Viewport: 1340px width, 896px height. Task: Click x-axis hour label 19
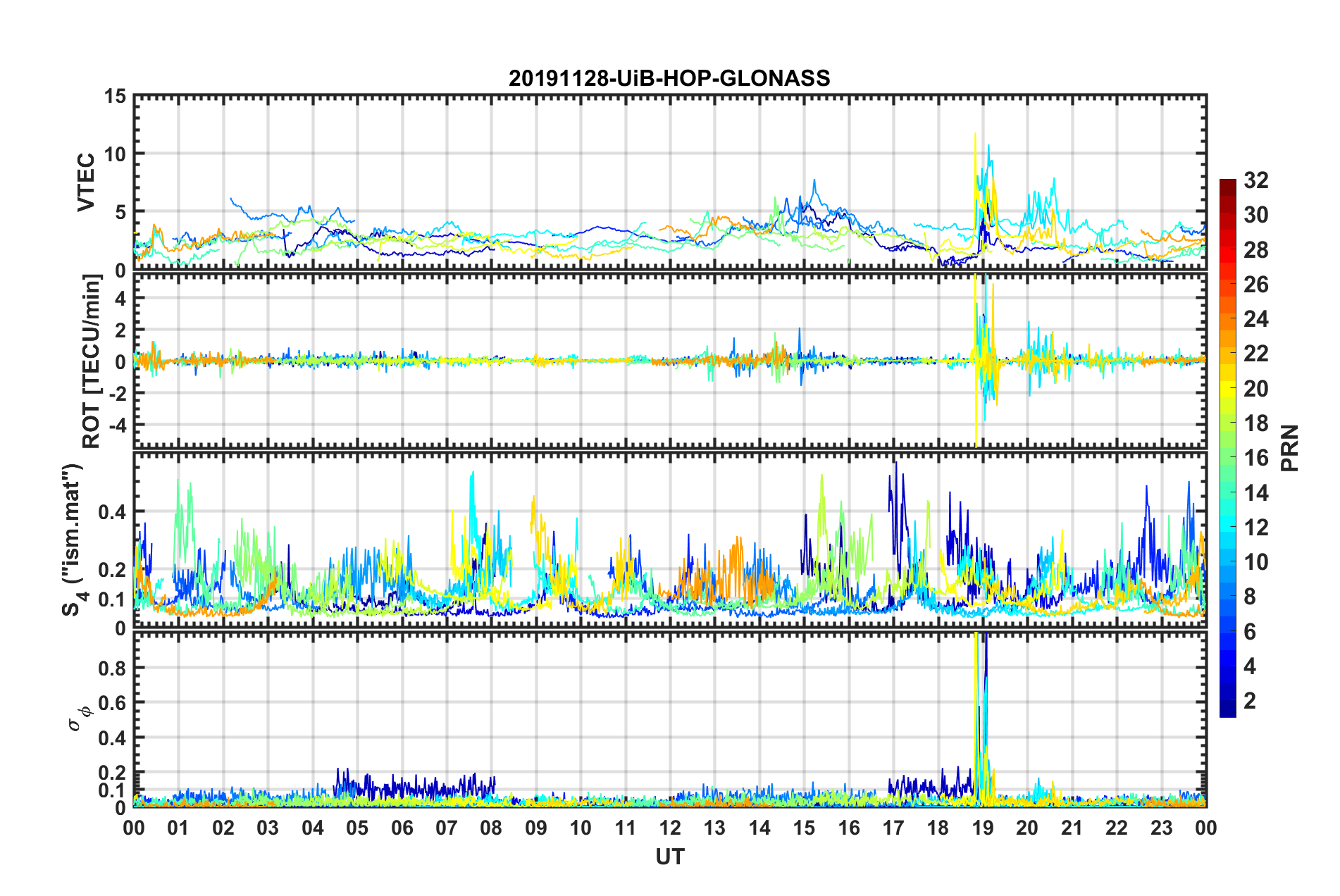[x=983, y=828]
